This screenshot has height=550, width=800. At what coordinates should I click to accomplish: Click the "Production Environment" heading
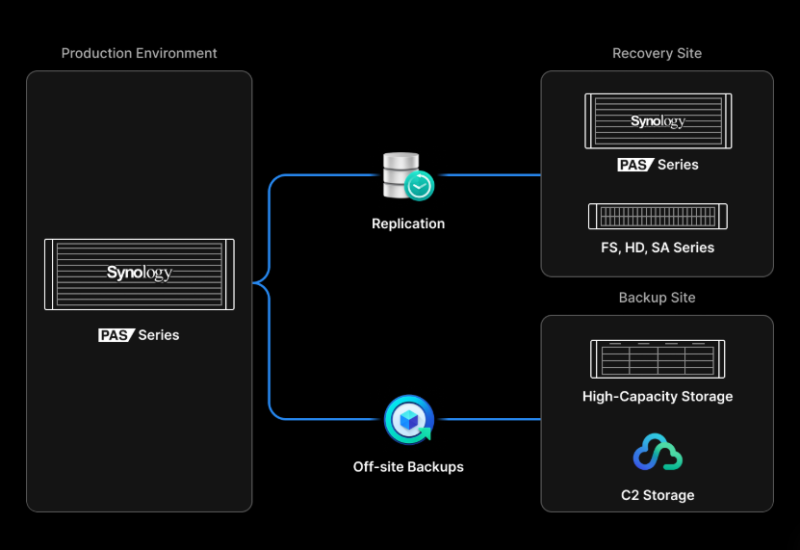139,53
